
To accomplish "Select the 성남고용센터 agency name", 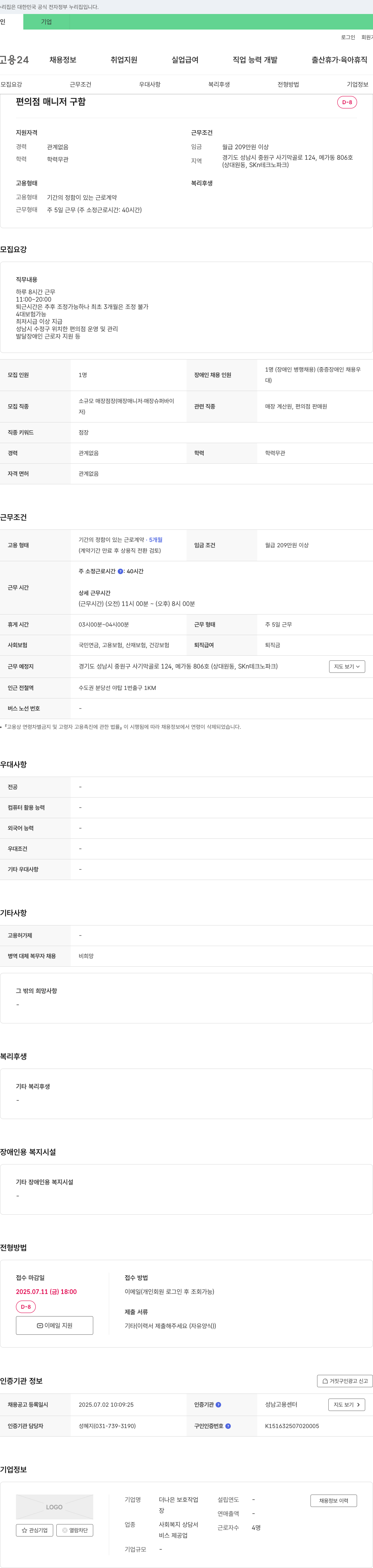I will [x=281, y=1404].
